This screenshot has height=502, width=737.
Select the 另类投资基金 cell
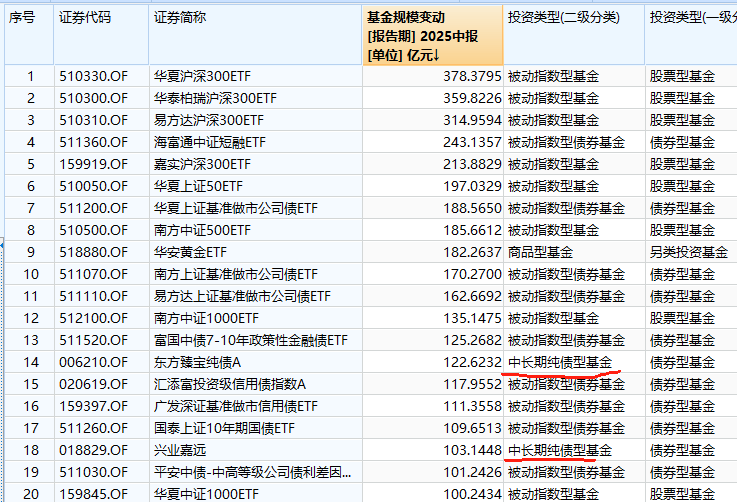point(689,252)
